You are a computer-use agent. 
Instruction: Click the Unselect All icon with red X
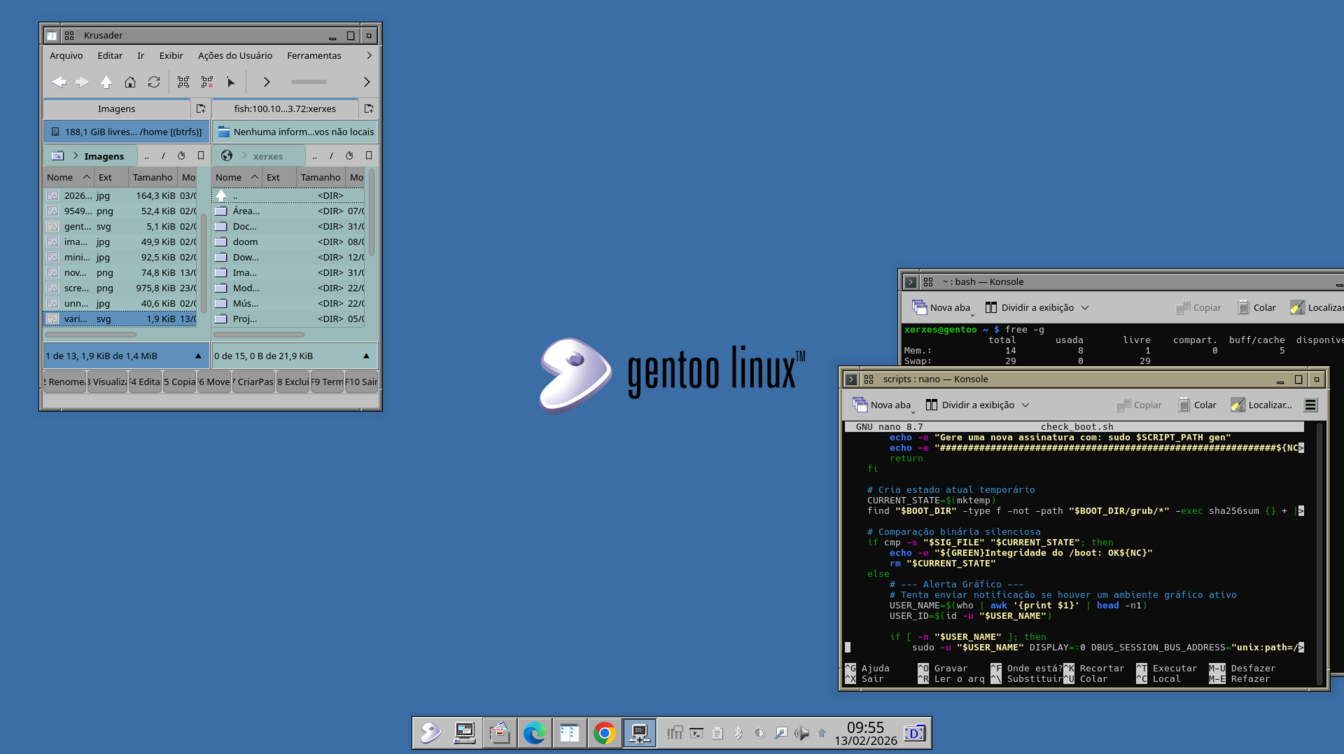207,82
